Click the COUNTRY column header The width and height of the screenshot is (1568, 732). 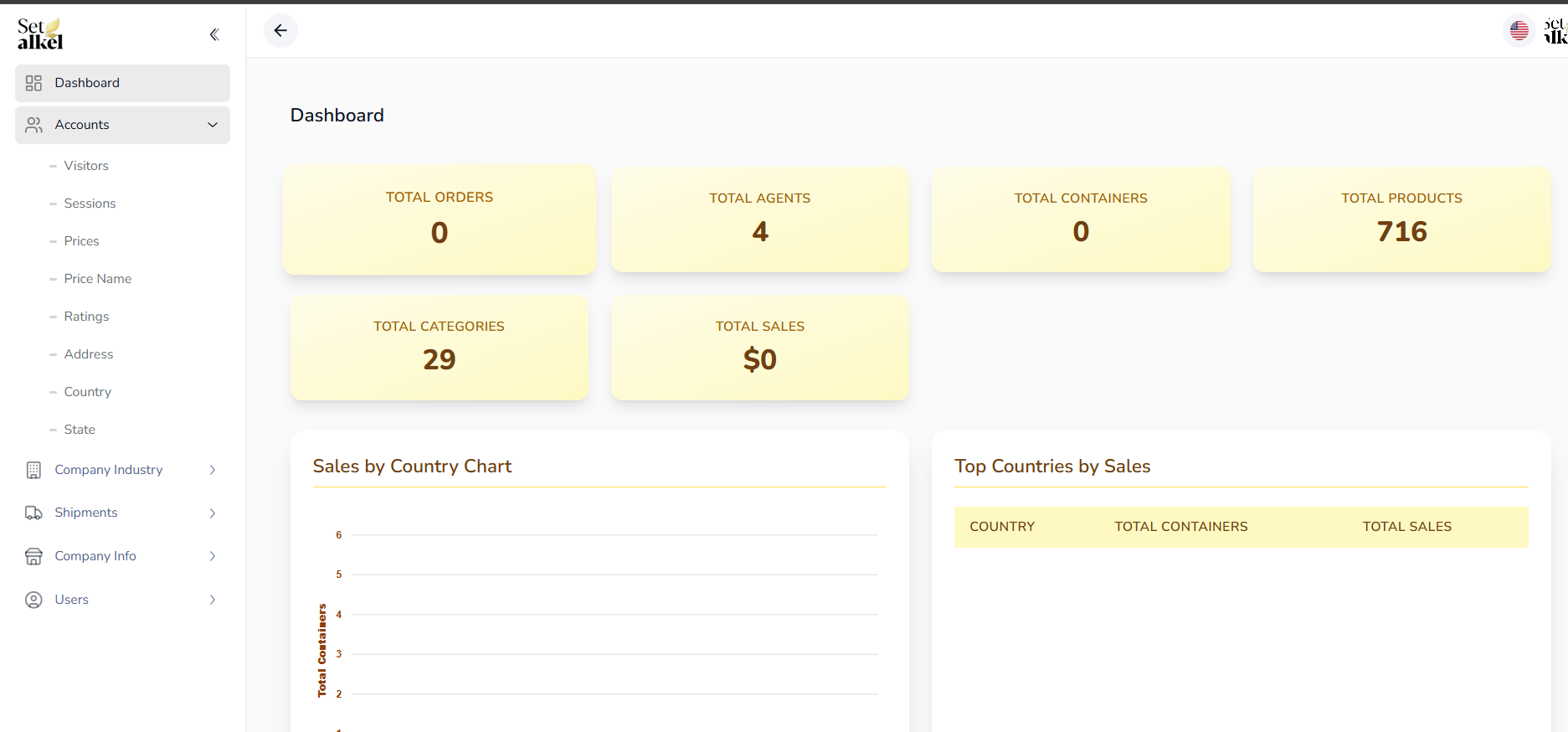[x=1002, y=527]
